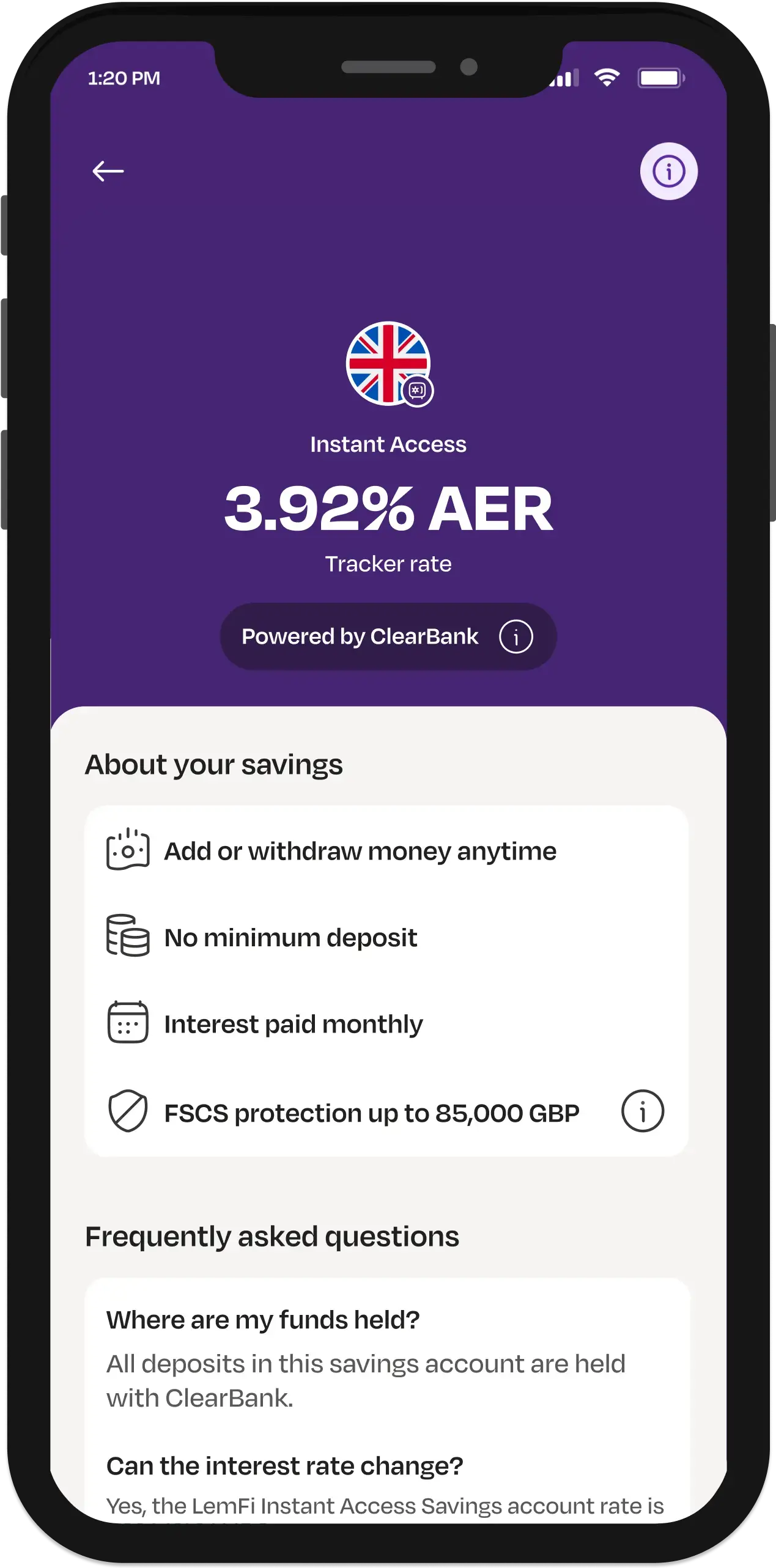
Task: Tap the Instant Access title
Action: (x=388, y=444)
